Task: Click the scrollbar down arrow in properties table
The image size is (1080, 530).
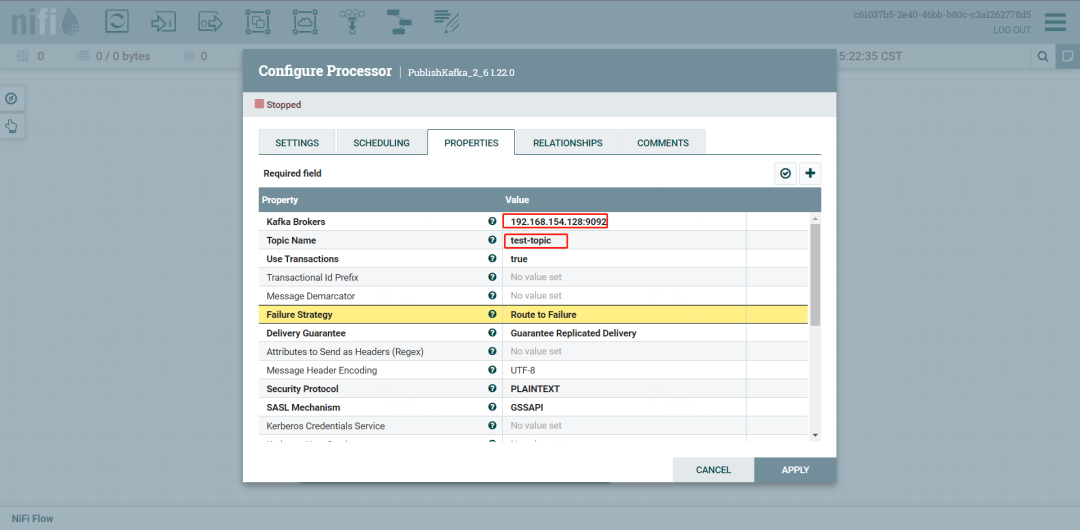Action: pos(816,435)
